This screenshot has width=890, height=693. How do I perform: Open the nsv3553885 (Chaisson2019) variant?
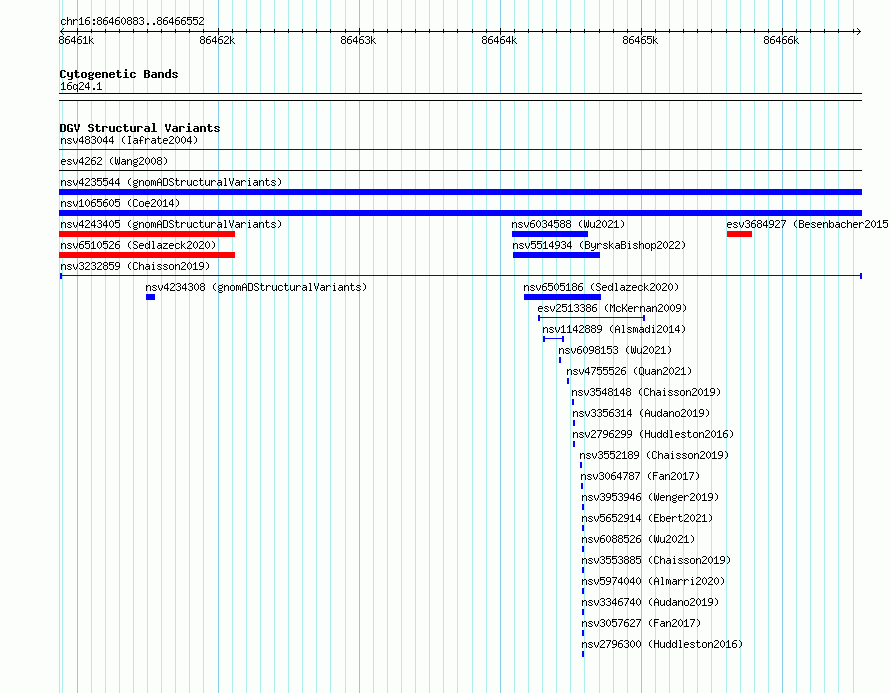pyautogui.click(x=656, y=560)
